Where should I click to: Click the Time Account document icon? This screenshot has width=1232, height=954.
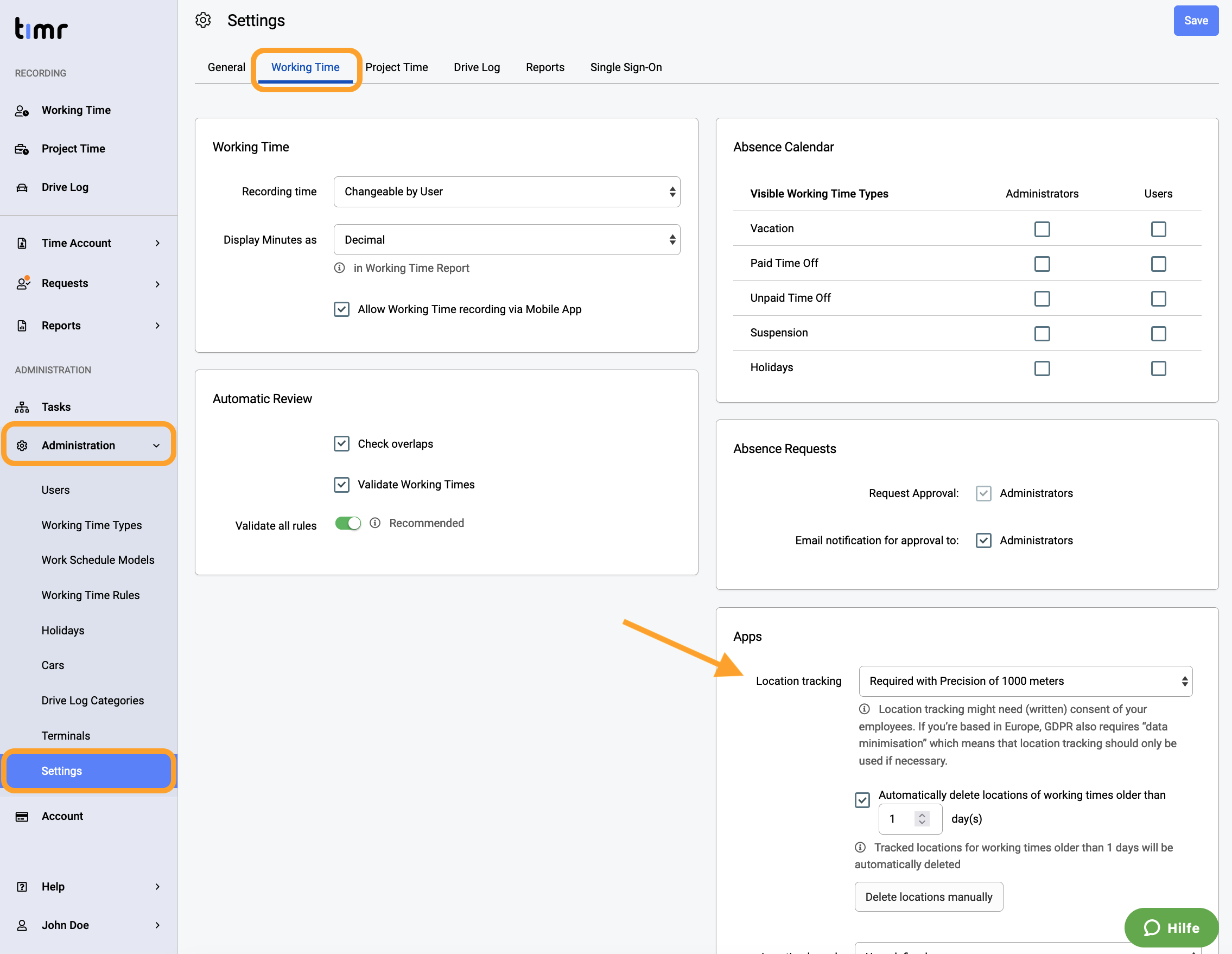tap(22, 243)
